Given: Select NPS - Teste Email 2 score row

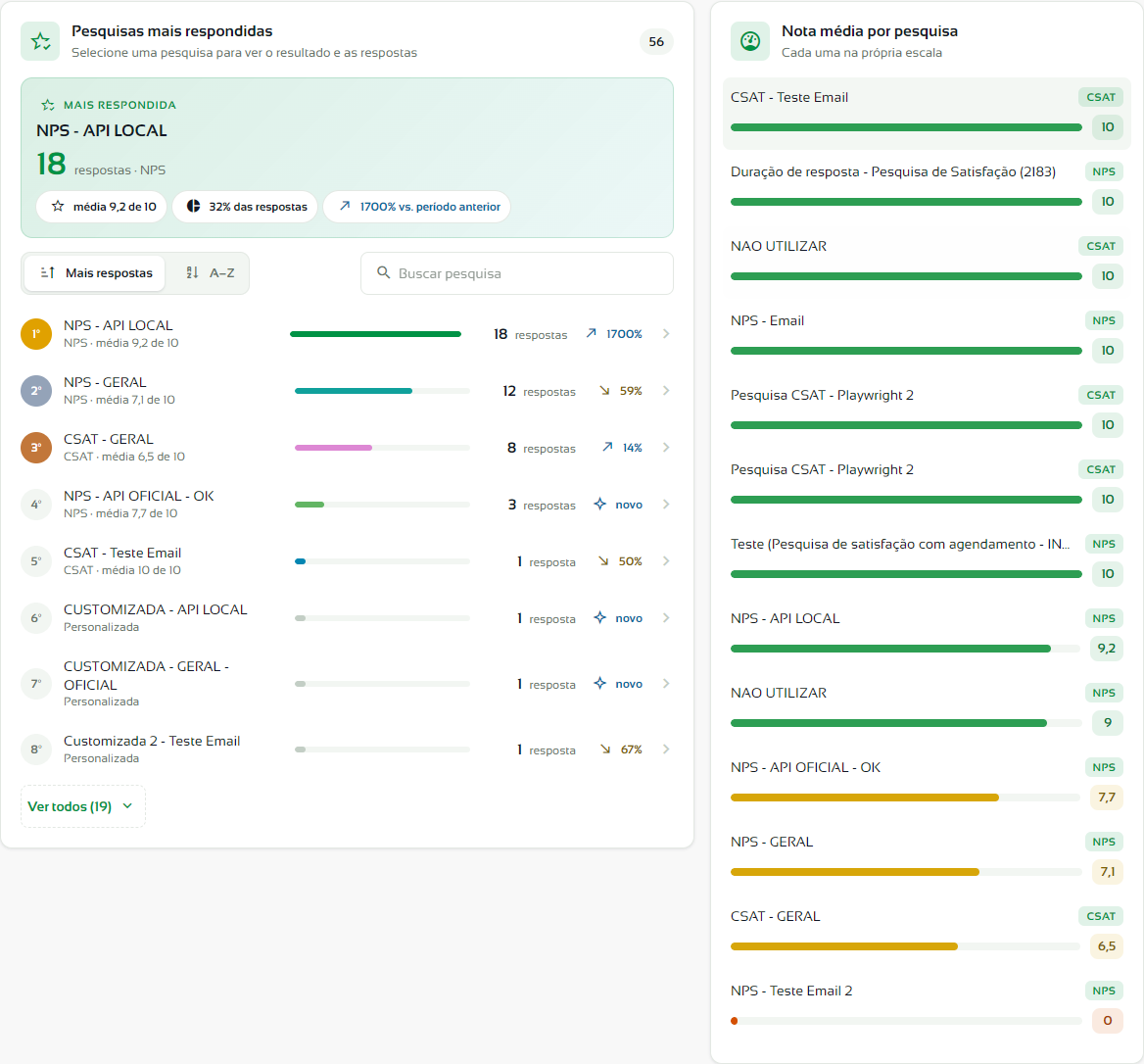Looking at the screenshot, I should (927, 1006).
